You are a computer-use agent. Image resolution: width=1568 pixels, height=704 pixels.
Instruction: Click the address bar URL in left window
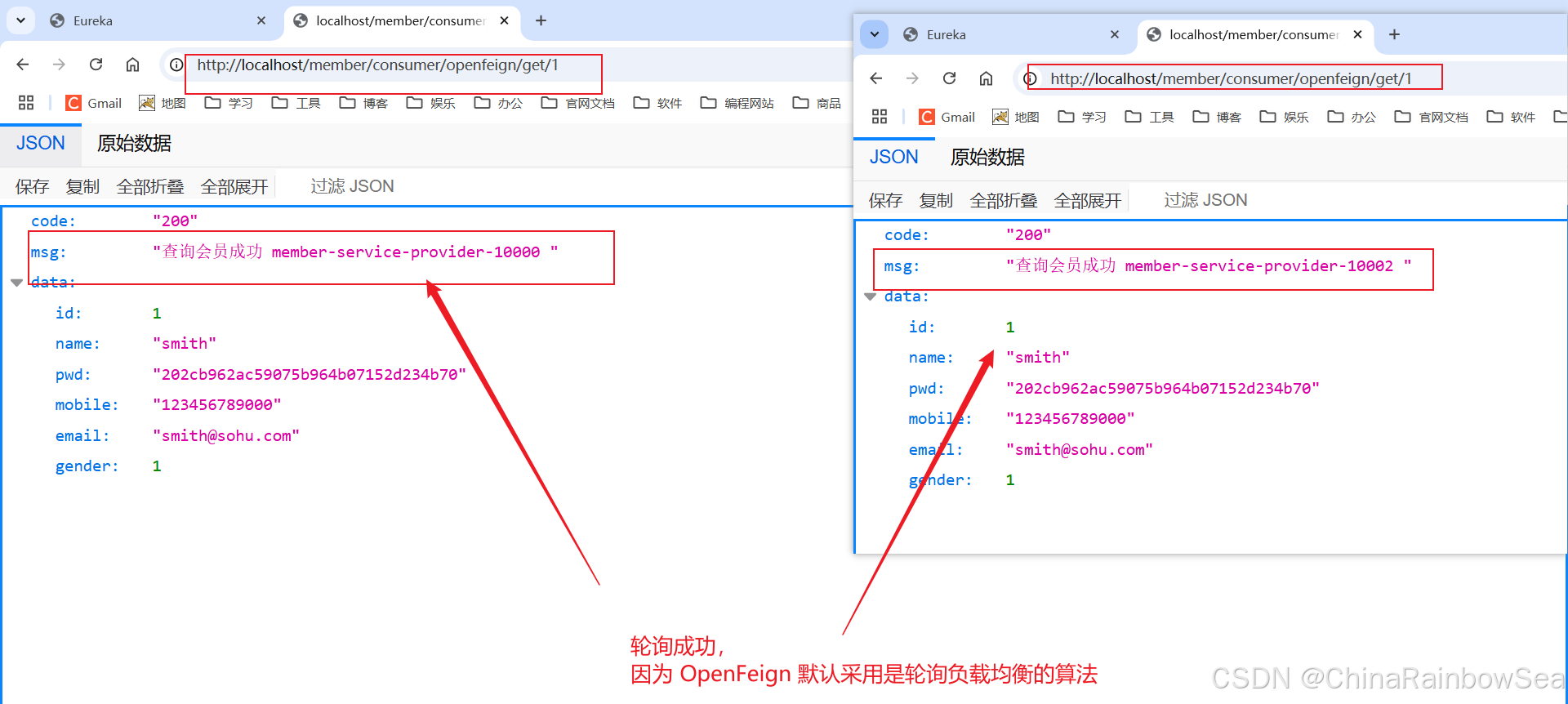point(377,65)
